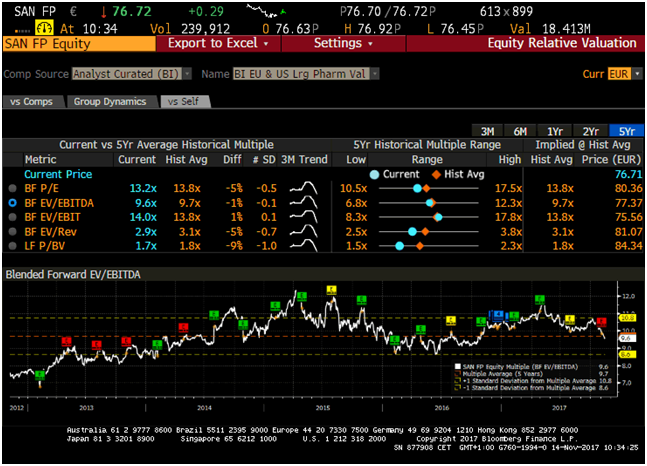Open the Comp Source Analyst Curated dropdown
Image resolution: width=647 pixels, height=466 pixels.
click(x=132, y=74)
